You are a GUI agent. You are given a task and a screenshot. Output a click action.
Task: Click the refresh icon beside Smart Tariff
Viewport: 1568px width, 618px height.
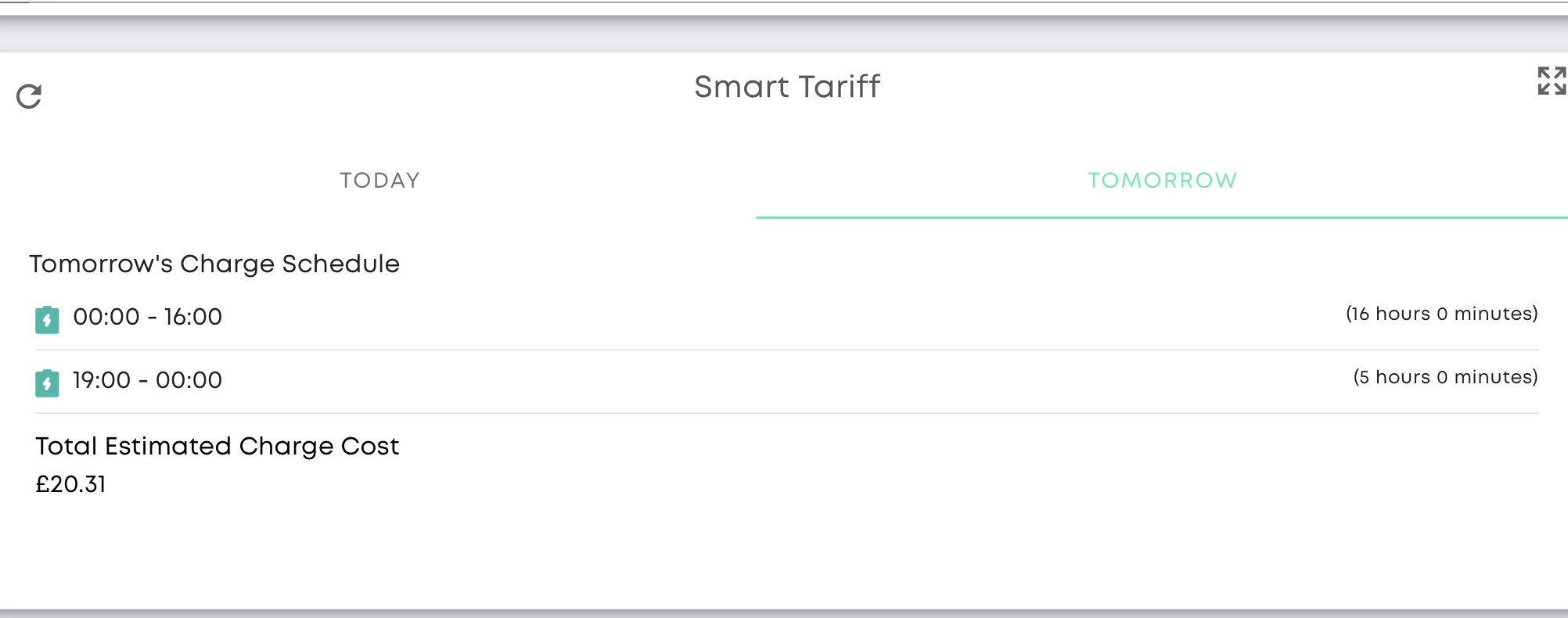[x=29, y=96]
